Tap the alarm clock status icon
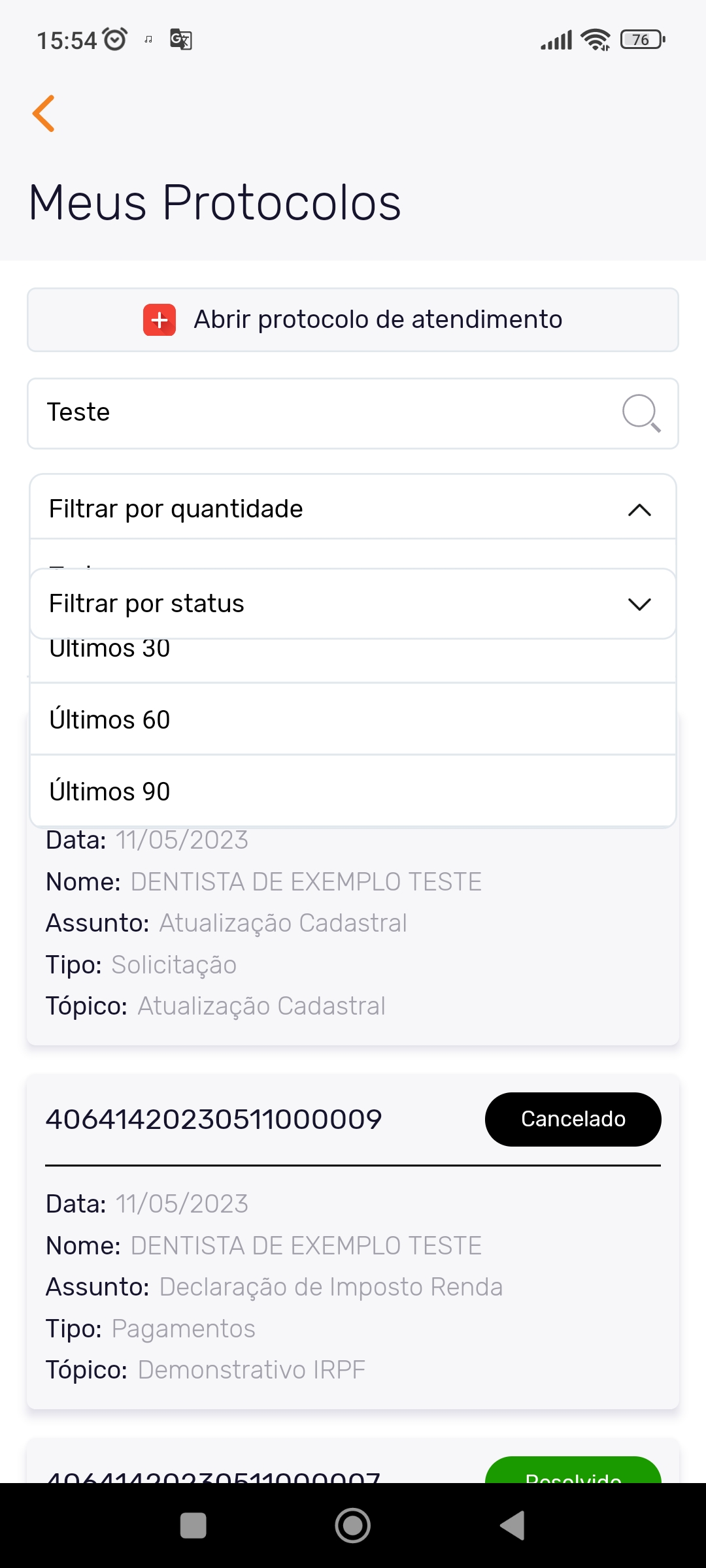The width and height of the screenshot is (706, 1568). pyautogui.click(x=116, y=40)
